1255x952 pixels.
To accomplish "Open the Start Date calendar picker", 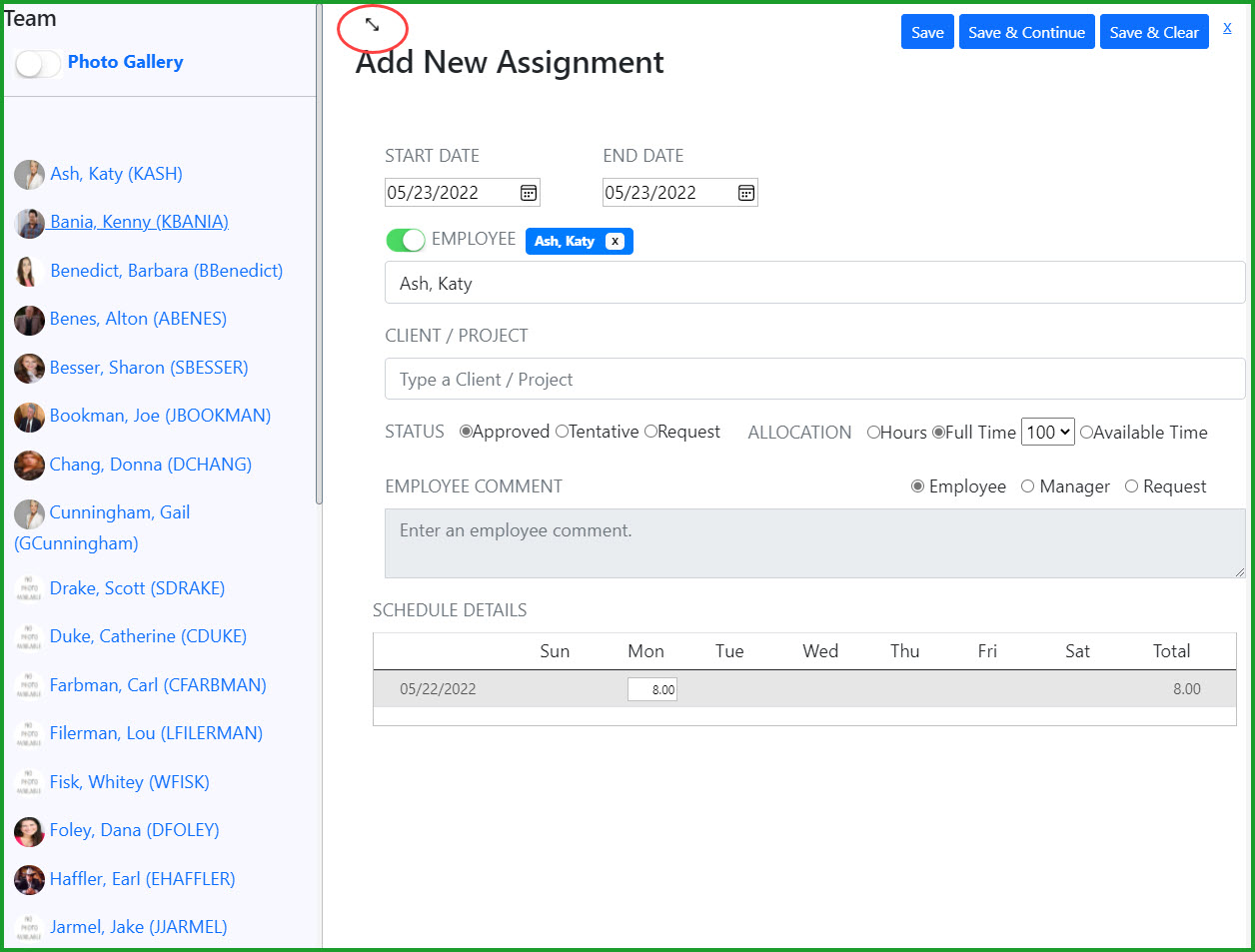I will 529,193.
